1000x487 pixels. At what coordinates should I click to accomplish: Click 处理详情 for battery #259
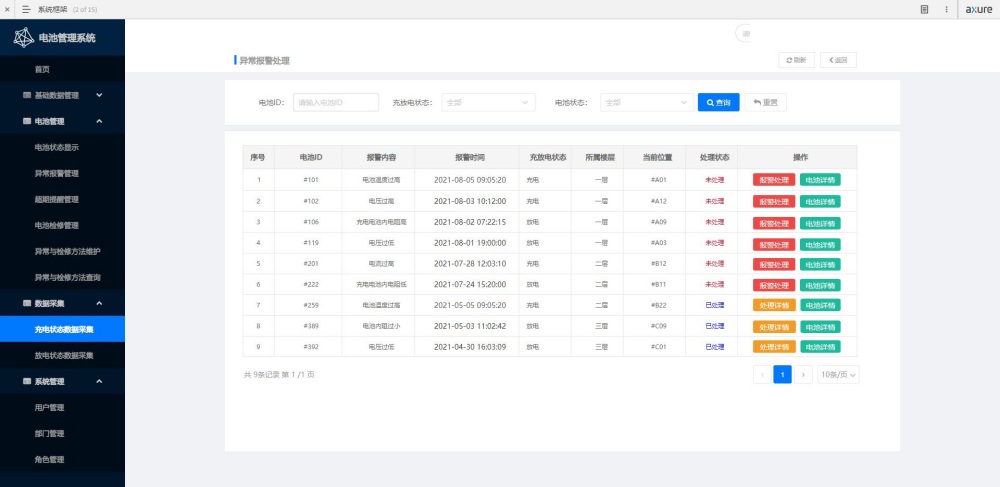point(774,305)
